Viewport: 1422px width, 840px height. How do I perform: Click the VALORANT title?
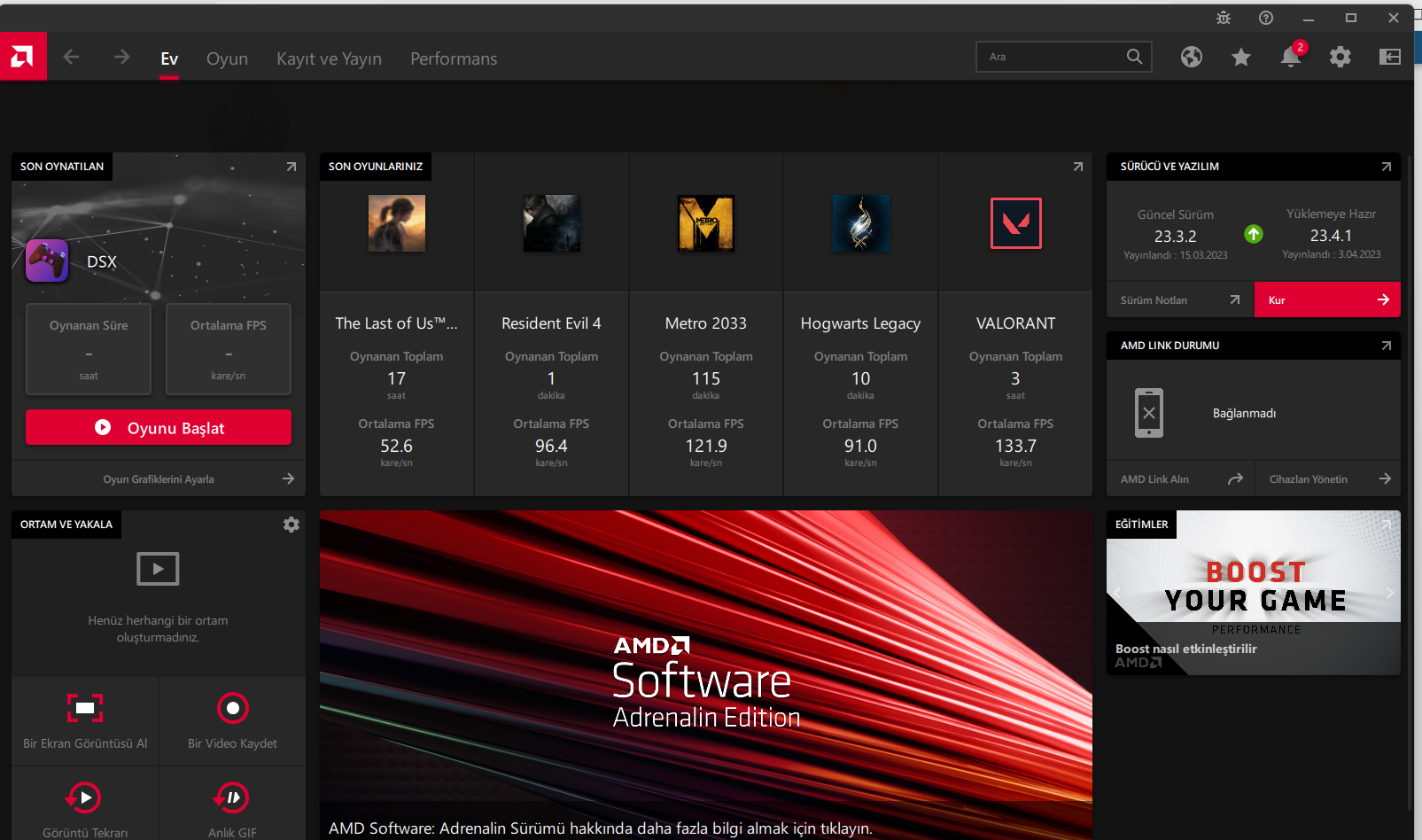click(1015, 323)
